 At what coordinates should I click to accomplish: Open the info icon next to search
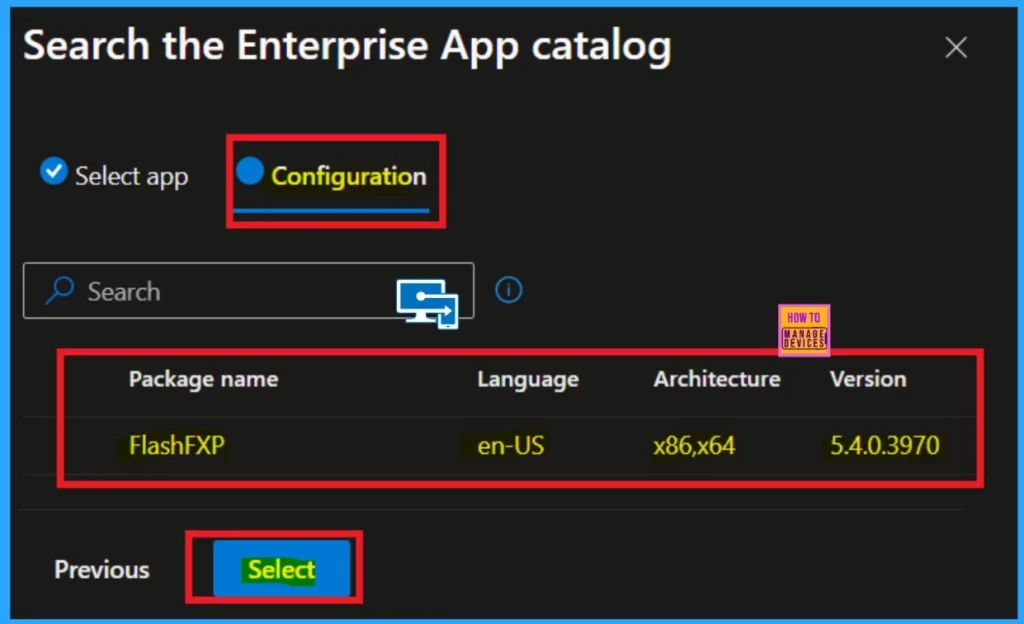(x=509, y=290)
